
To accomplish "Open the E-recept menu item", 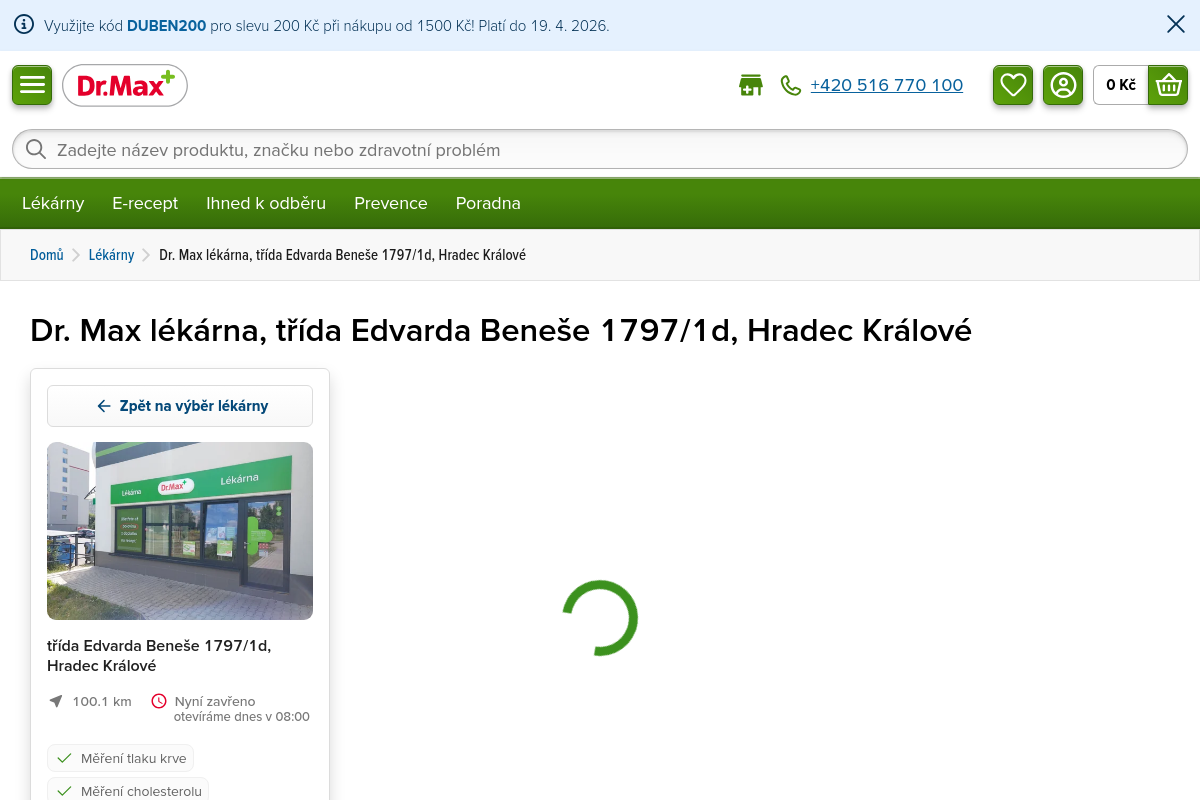I will coord(145,203).
